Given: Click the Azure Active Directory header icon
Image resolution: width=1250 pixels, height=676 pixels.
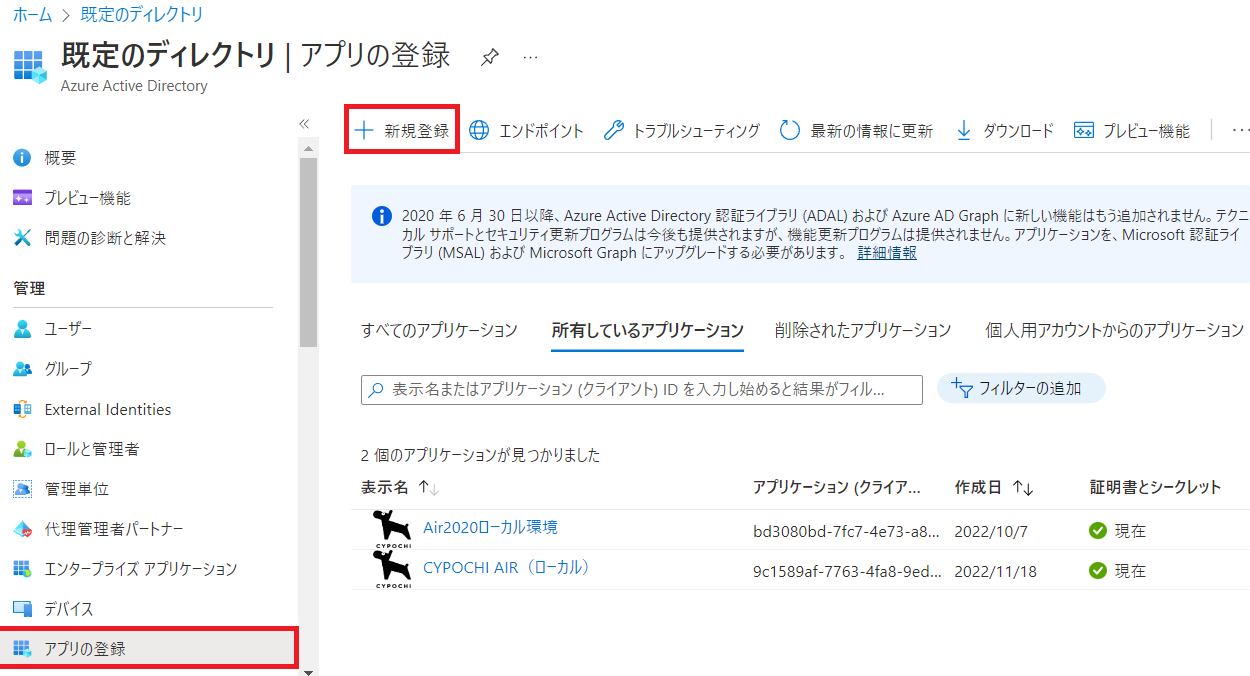Looking at the screenshot, I should tap(30, 66).
